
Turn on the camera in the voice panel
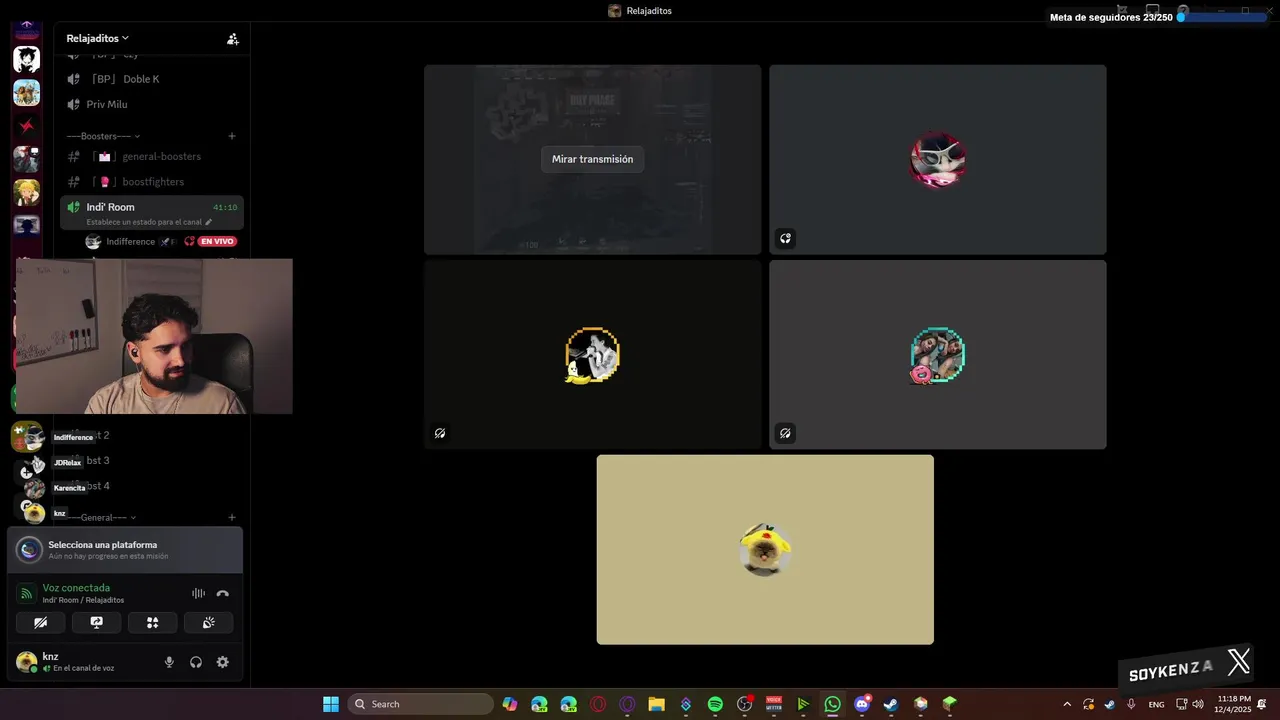[40, 622]
